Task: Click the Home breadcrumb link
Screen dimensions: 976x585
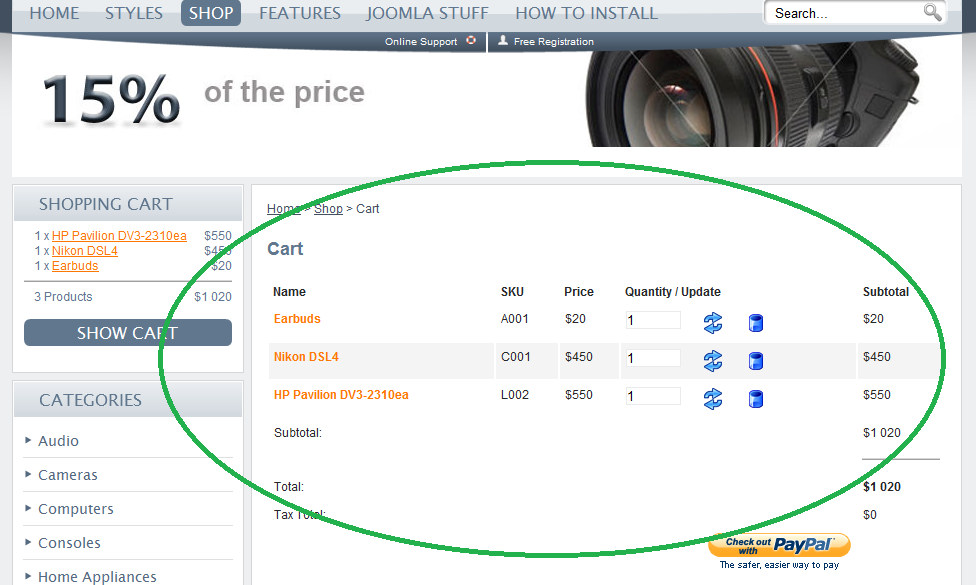Action: pos(284,208)
